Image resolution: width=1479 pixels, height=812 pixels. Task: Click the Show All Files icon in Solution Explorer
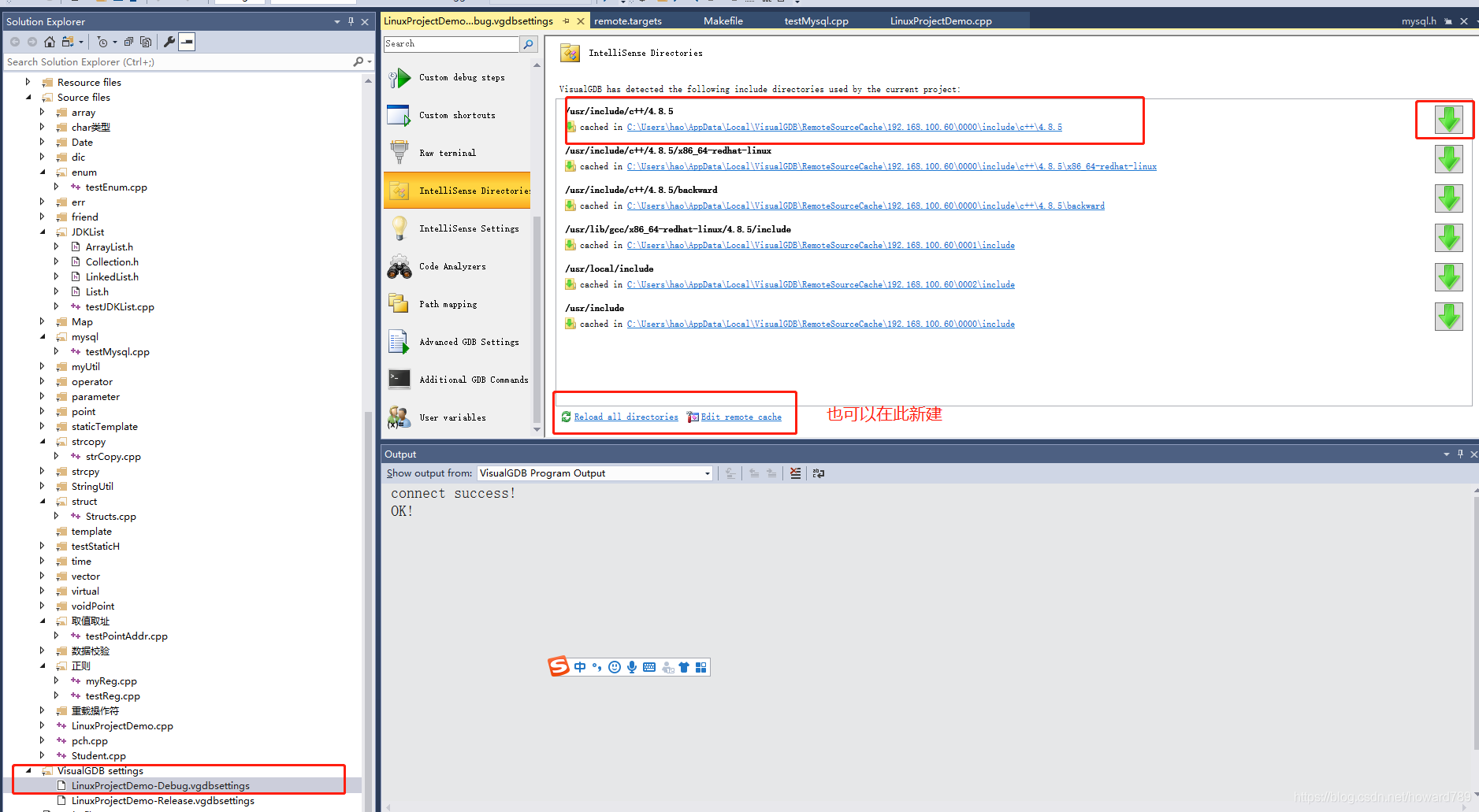(x=146, y=42)
